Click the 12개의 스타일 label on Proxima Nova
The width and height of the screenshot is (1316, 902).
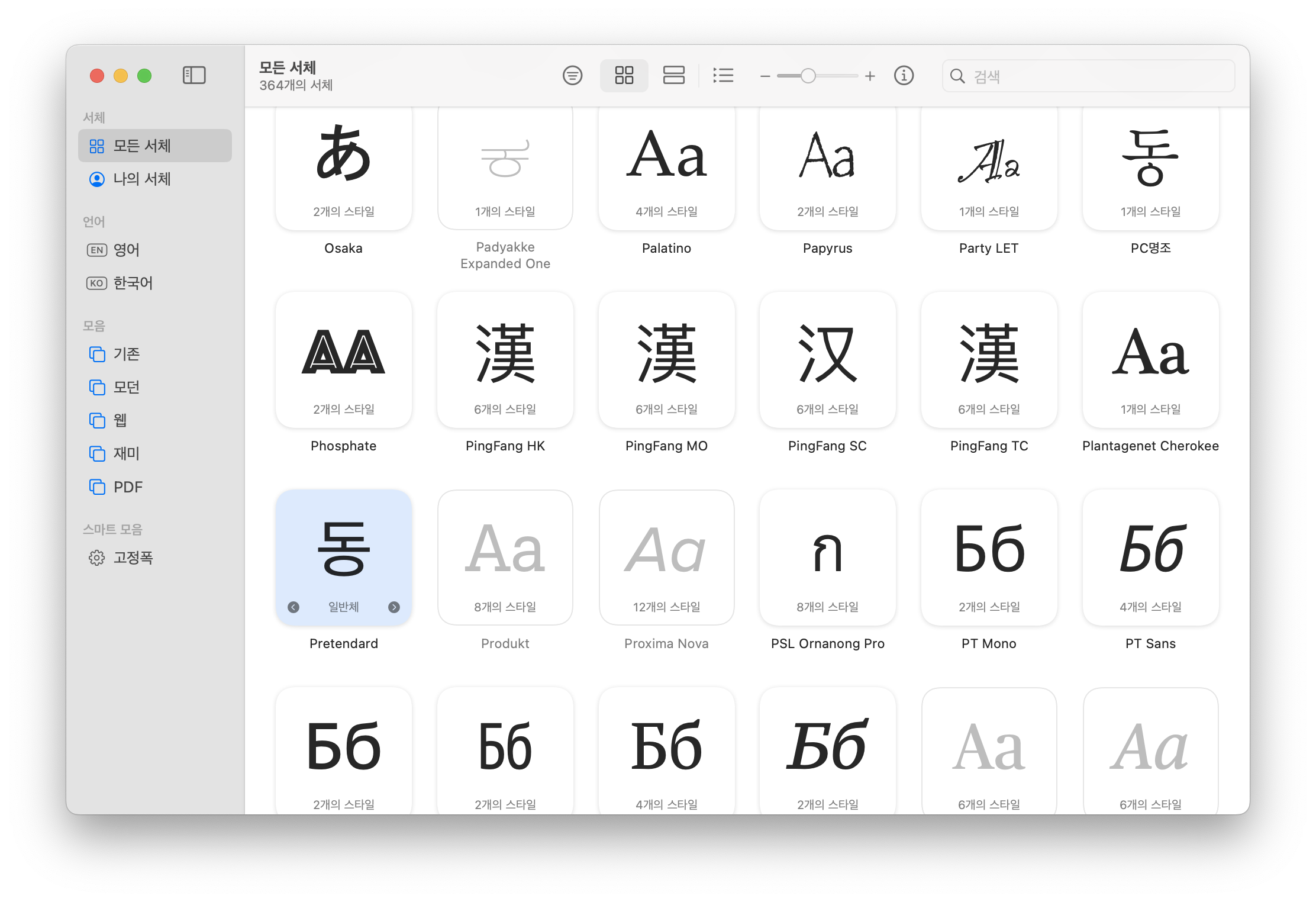click(x=667, y=607)
